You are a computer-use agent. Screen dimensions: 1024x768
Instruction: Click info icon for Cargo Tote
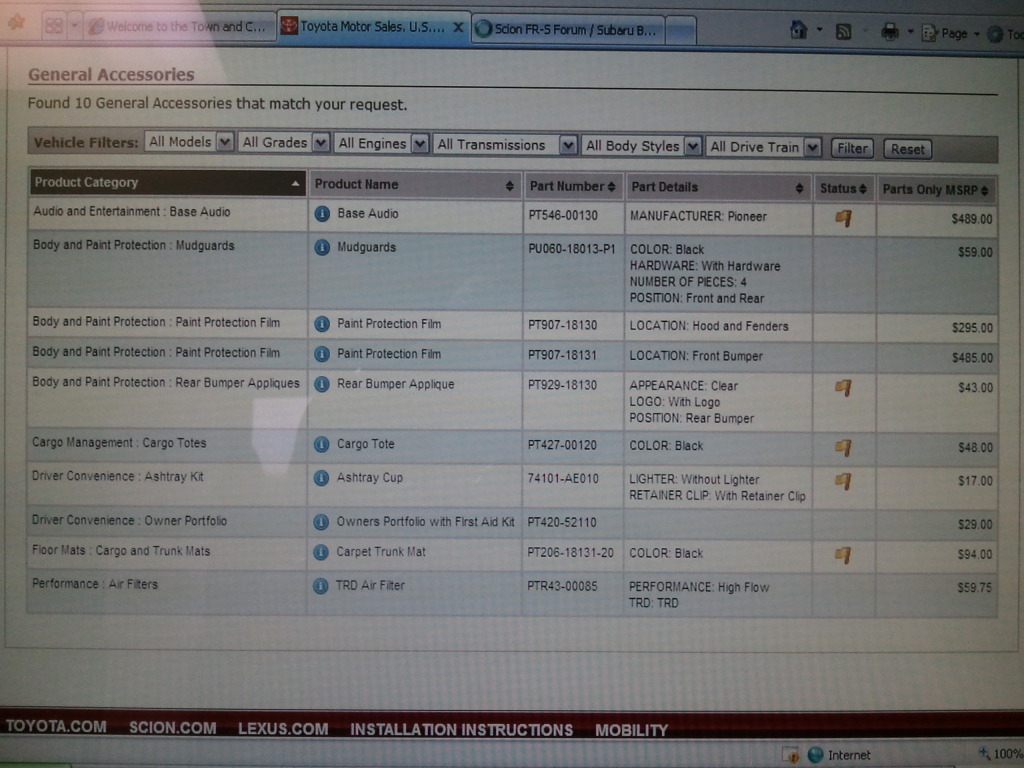click(x=321, y=445)
